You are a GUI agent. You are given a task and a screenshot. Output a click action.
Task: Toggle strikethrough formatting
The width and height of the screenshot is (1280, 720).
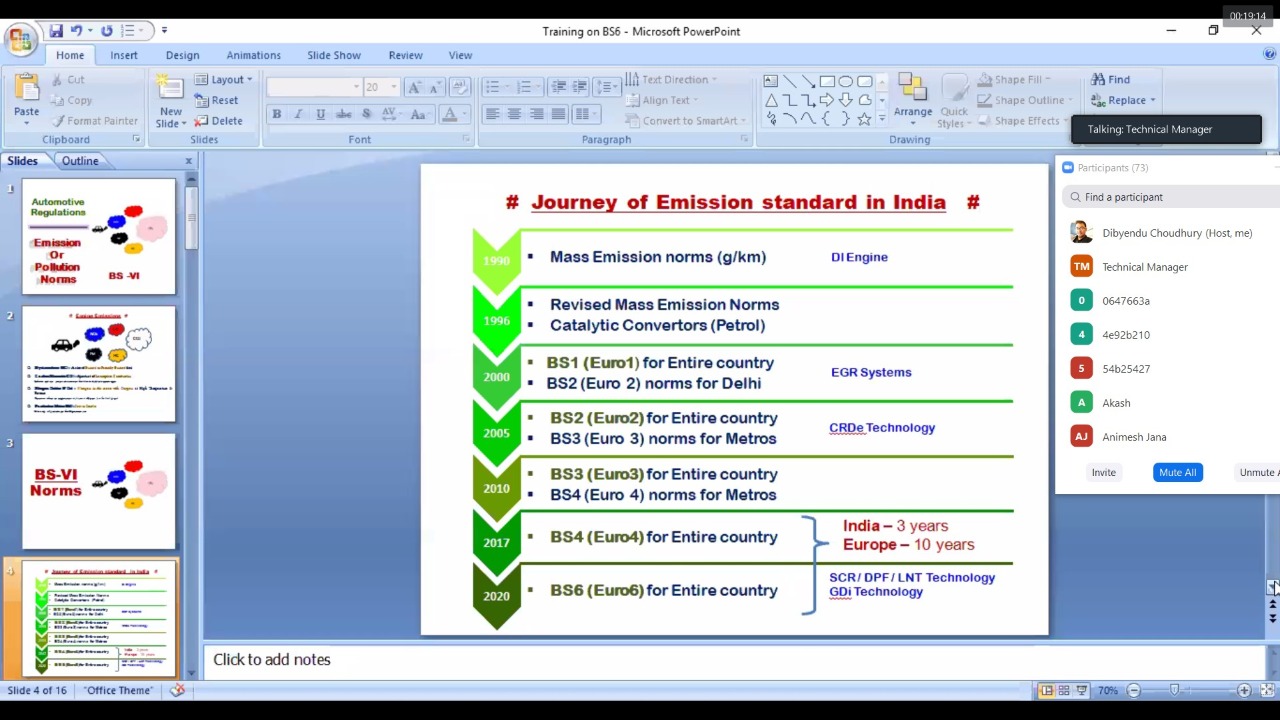point(343,114)
